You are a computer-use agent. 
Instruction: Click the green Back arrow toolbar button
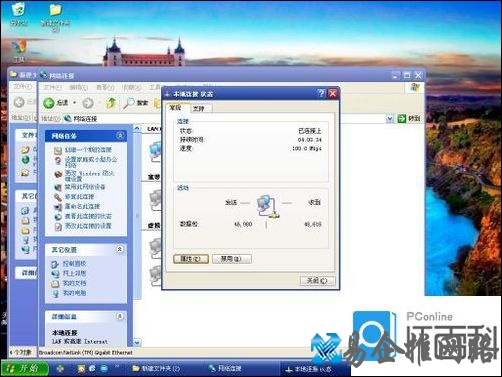coord(49,103)
